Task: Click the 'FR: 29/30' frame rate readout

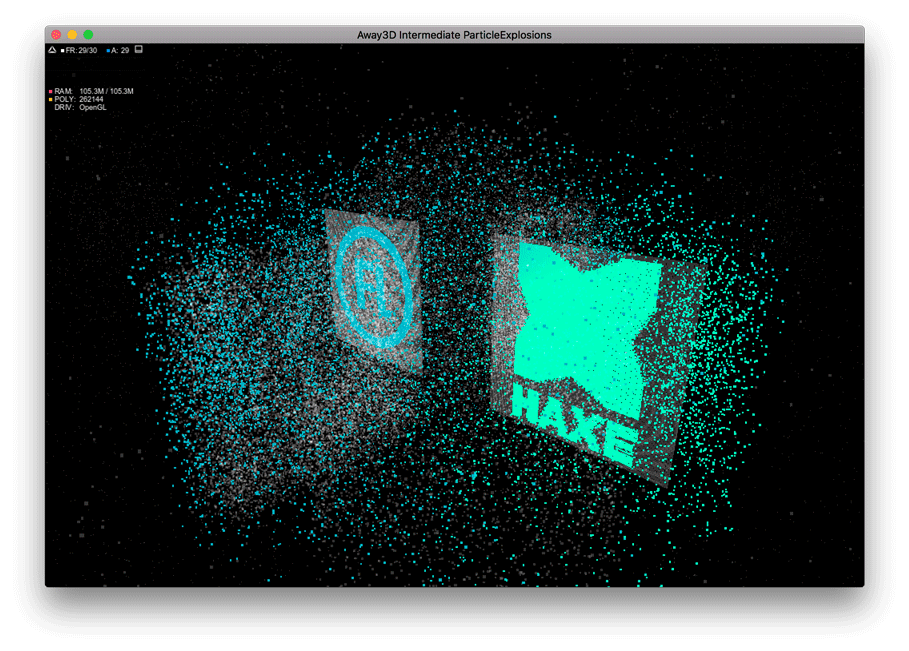Action: (81, 51)
